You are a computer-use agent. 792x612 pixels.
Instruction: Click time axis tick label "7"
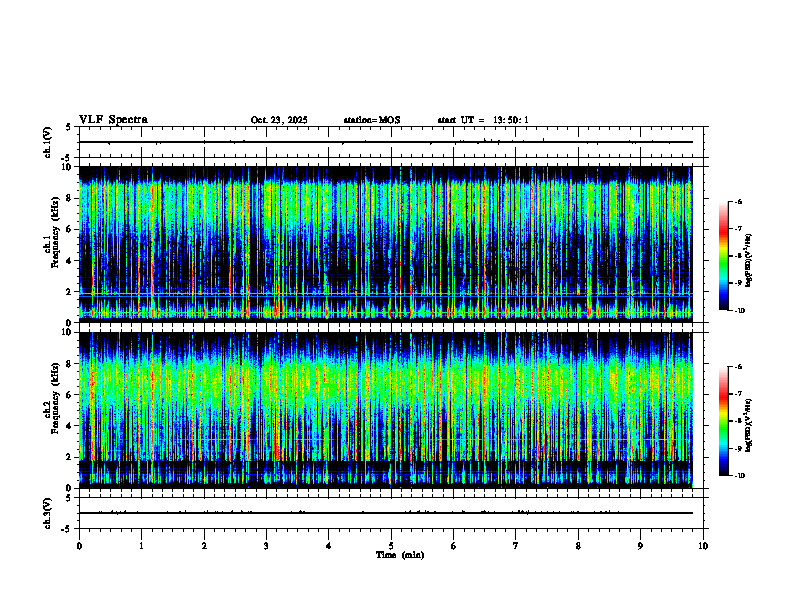[516, 546]
